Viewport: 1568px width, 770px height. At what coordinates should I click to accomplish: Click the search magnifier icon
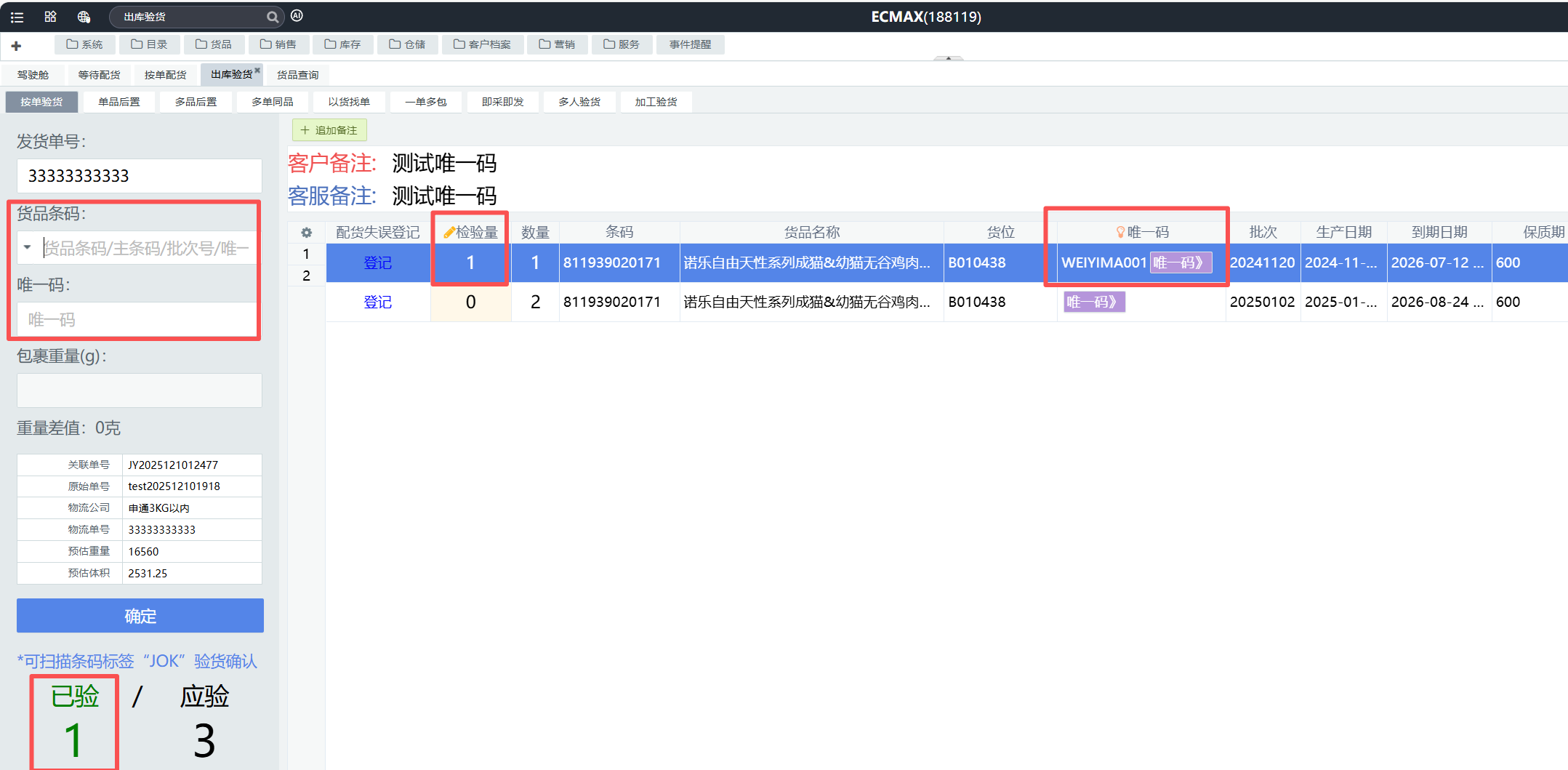273,17
